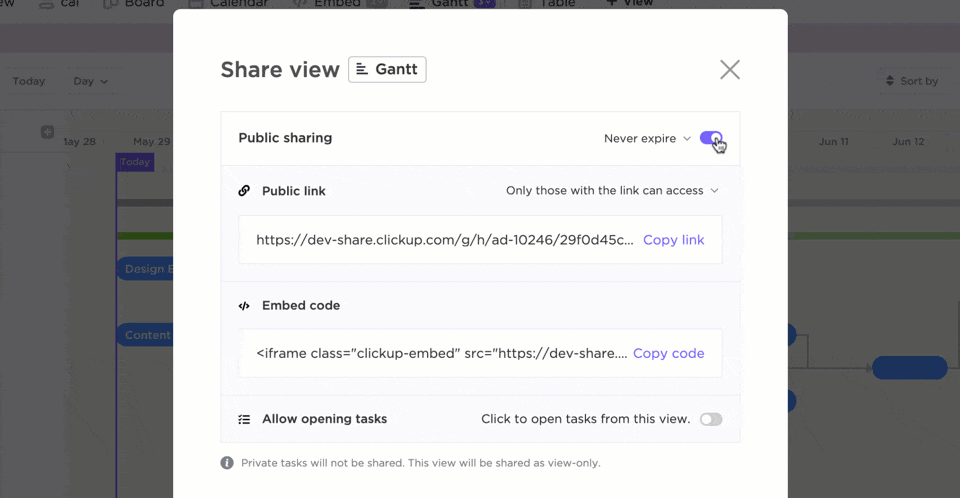The height and width of the screenshot is (498, 960).
Task: Click the Copy link button
Action: (x=673, y=240)
